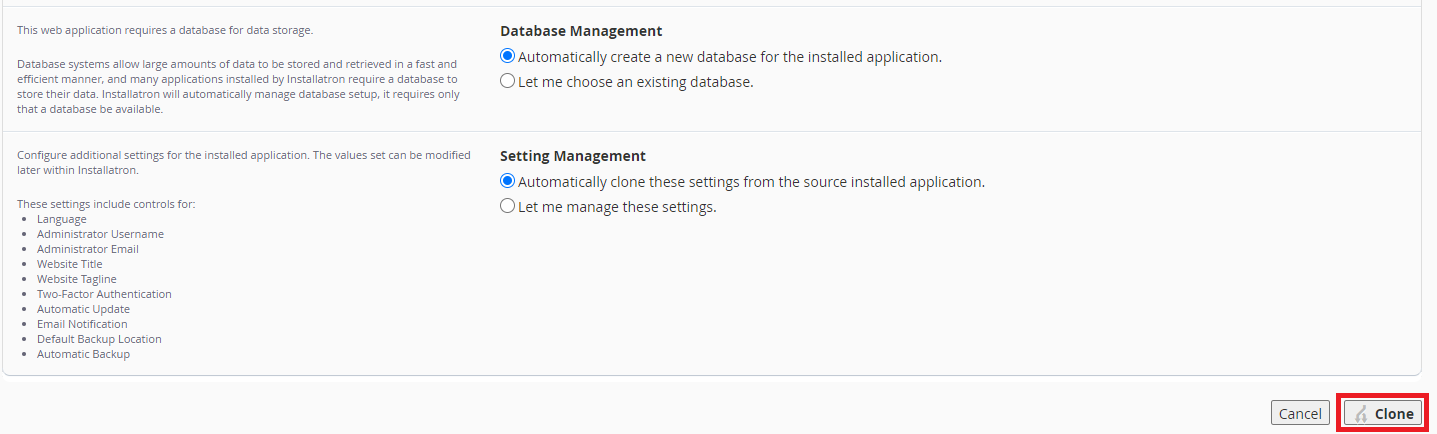Click the Email Notification list item
This screenshot has height=434, width=1437.
point(82,324)
